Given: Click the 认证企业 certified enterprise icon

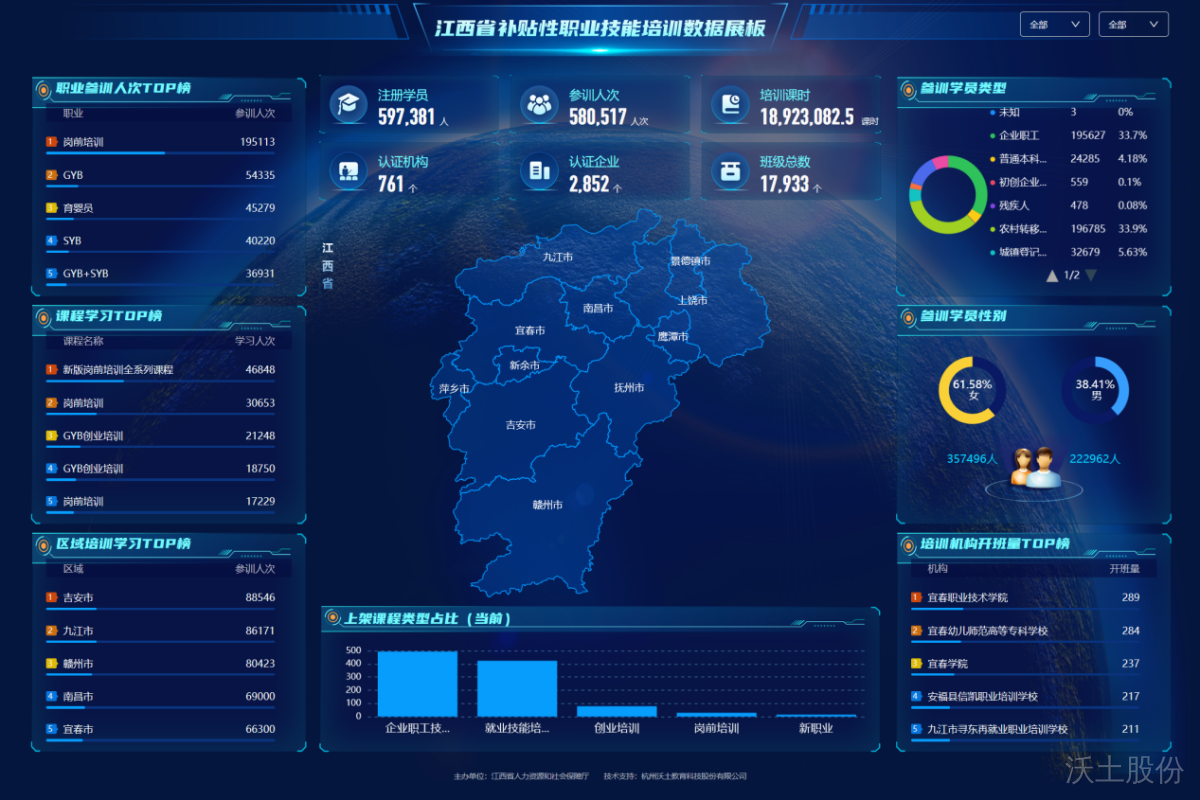Looking at the screenshot, I should [540, 171].
